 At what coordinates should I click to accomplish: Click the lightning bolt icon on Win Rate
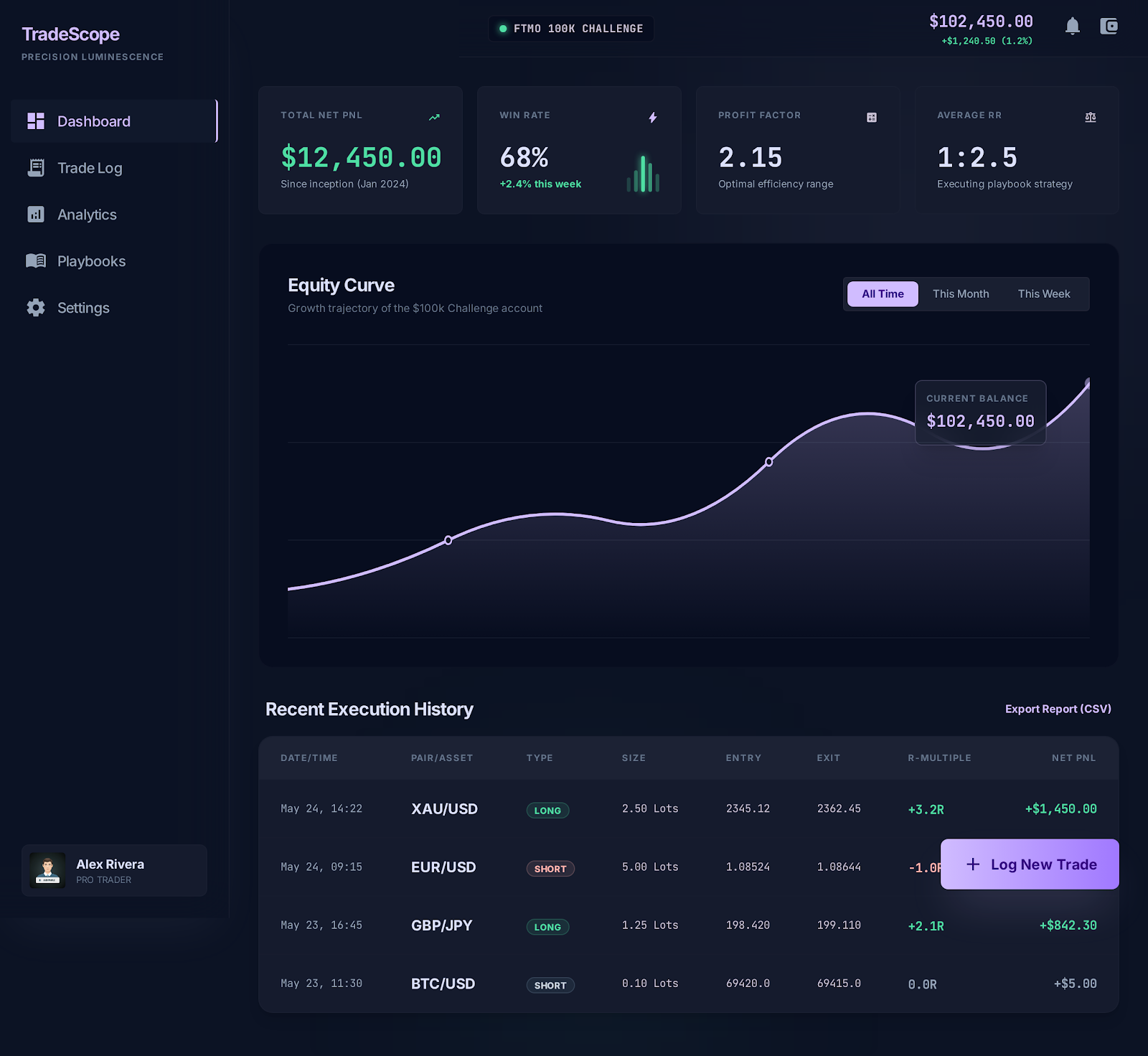tap(652, 118)
